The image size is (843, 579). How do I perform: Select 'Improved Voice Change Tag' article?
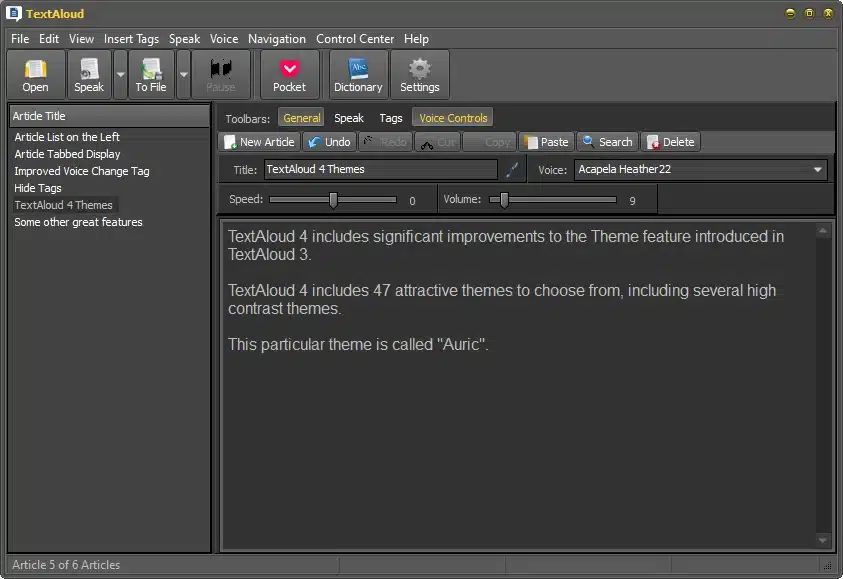click(82, 171)
